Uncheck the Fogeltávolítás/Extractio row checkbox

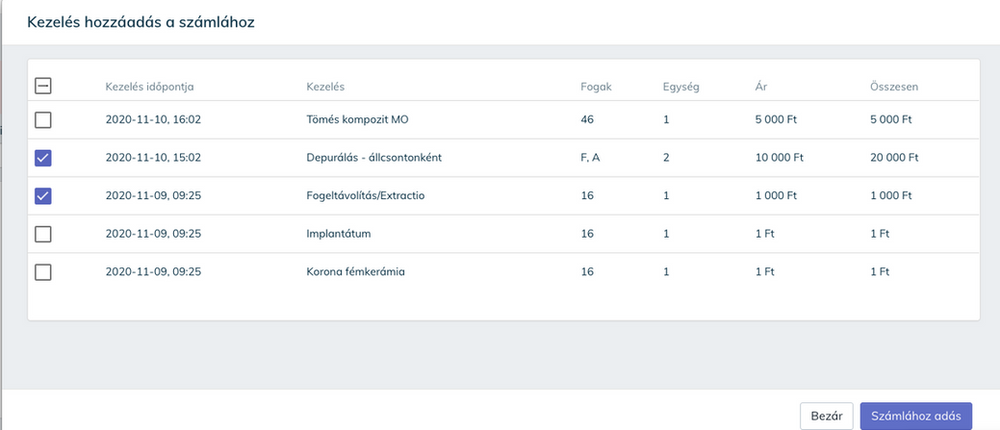pos(43,196)
